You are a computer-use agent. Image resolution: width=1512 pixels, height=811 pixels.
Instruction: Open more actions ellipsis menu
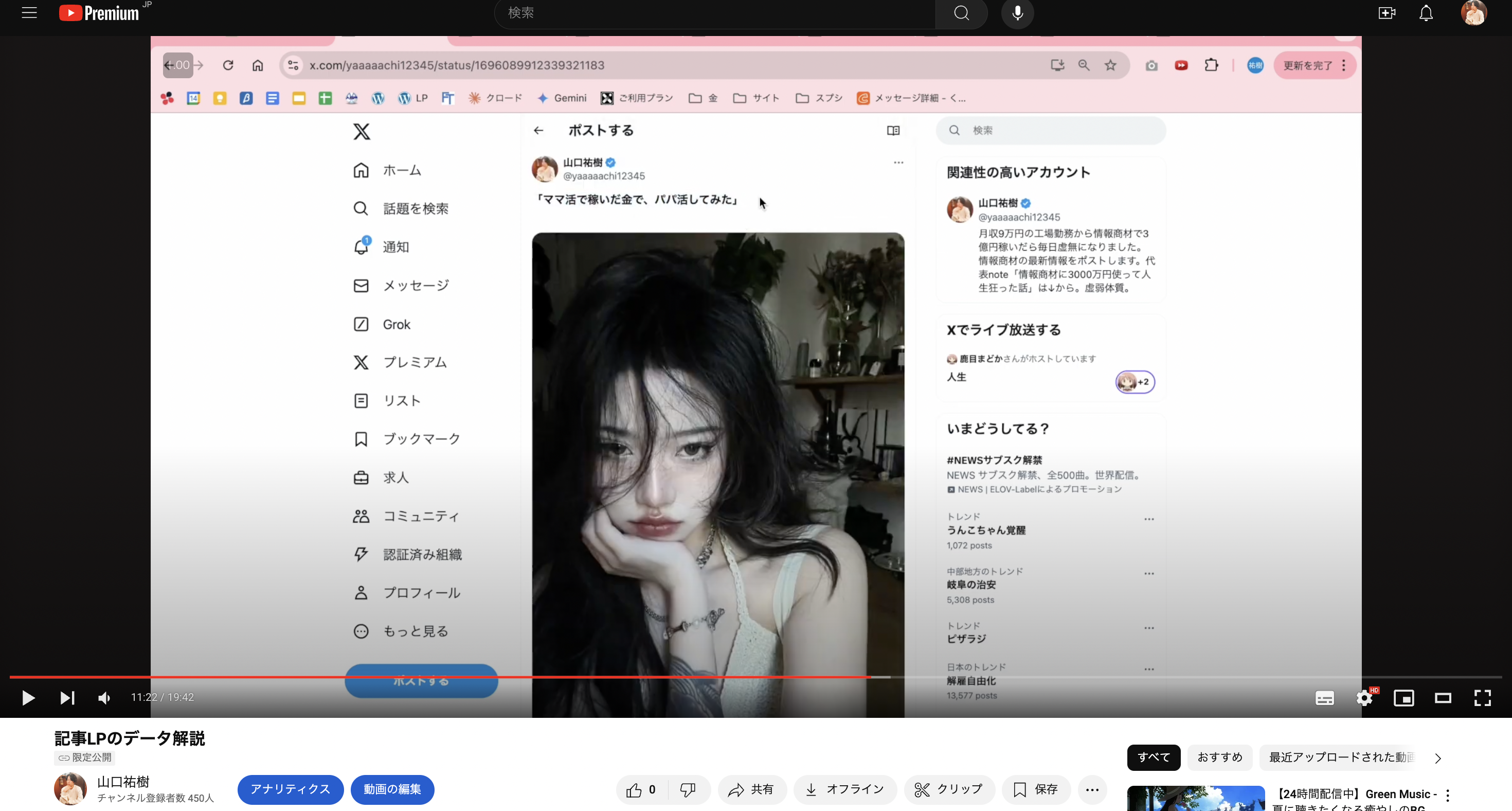tap(1092, 790)
